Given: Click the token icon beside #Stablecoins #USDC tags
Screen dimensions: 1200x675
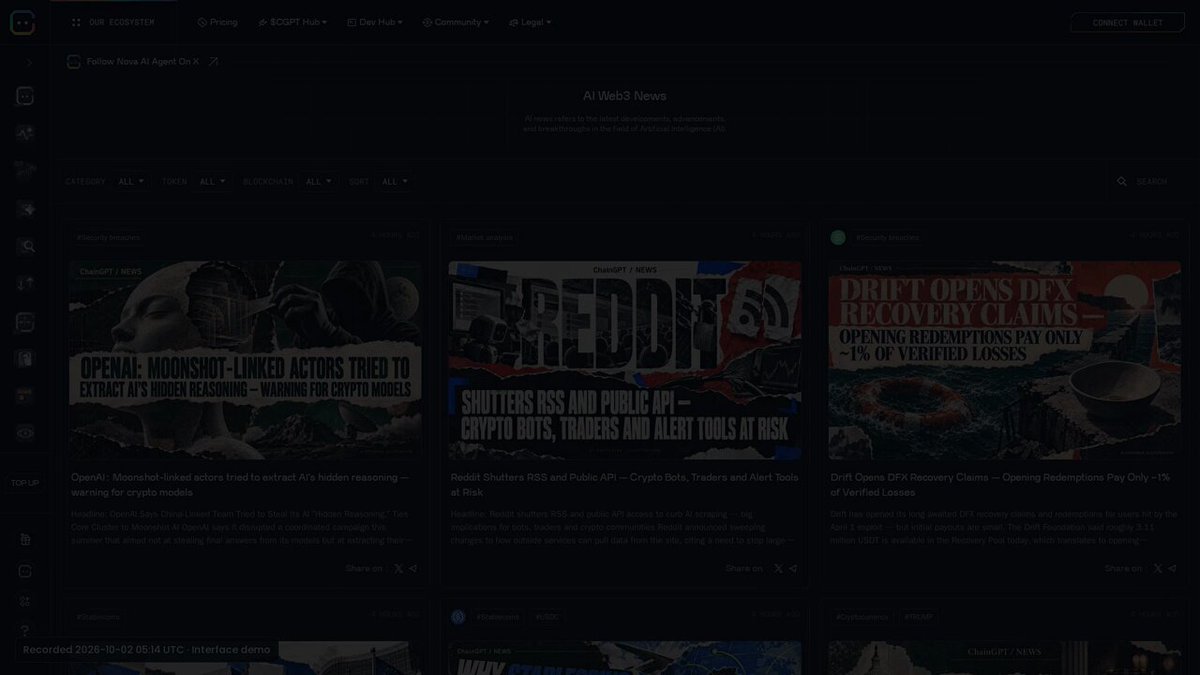Looking at the screenshot, I should coord(458,617).
